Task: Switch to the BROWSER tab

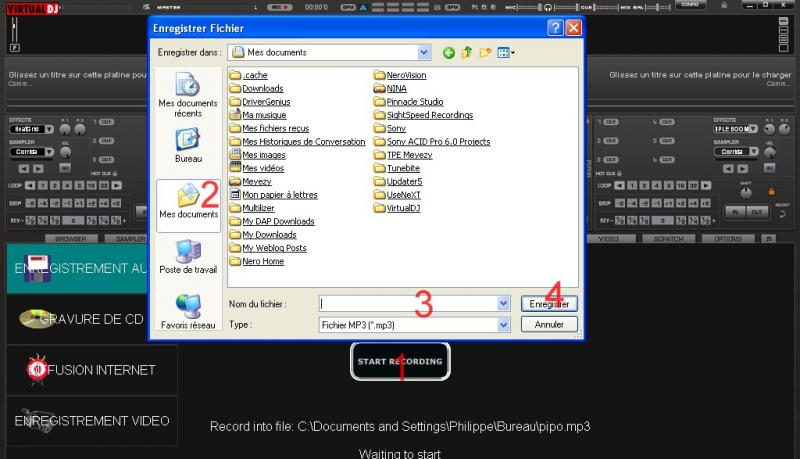Action: [x=70, y=239]
